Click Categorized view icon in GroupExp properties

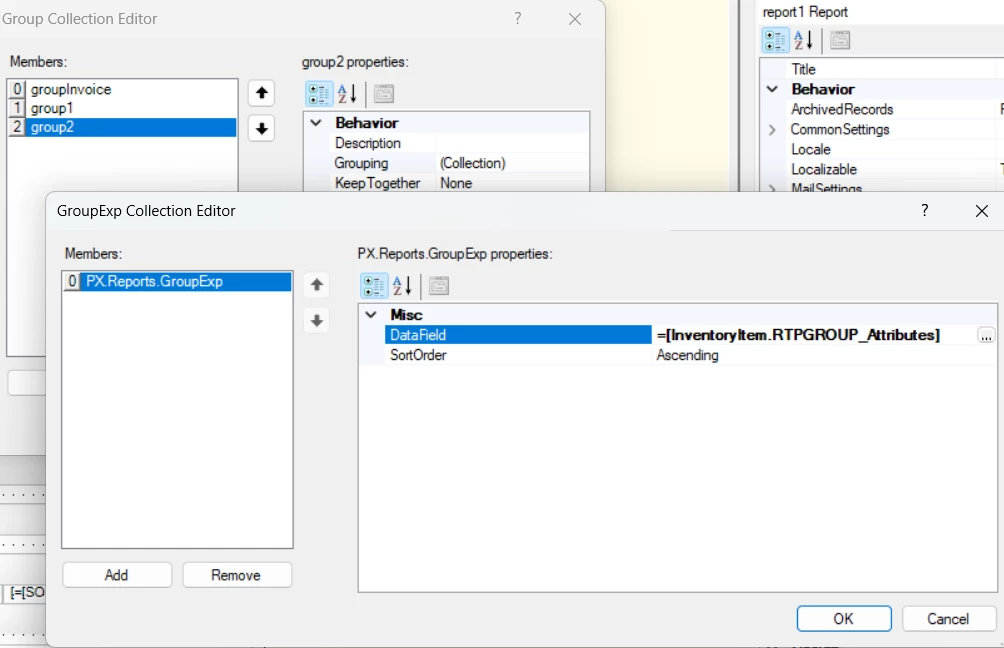pyautogui.click(x=373, y=286)
